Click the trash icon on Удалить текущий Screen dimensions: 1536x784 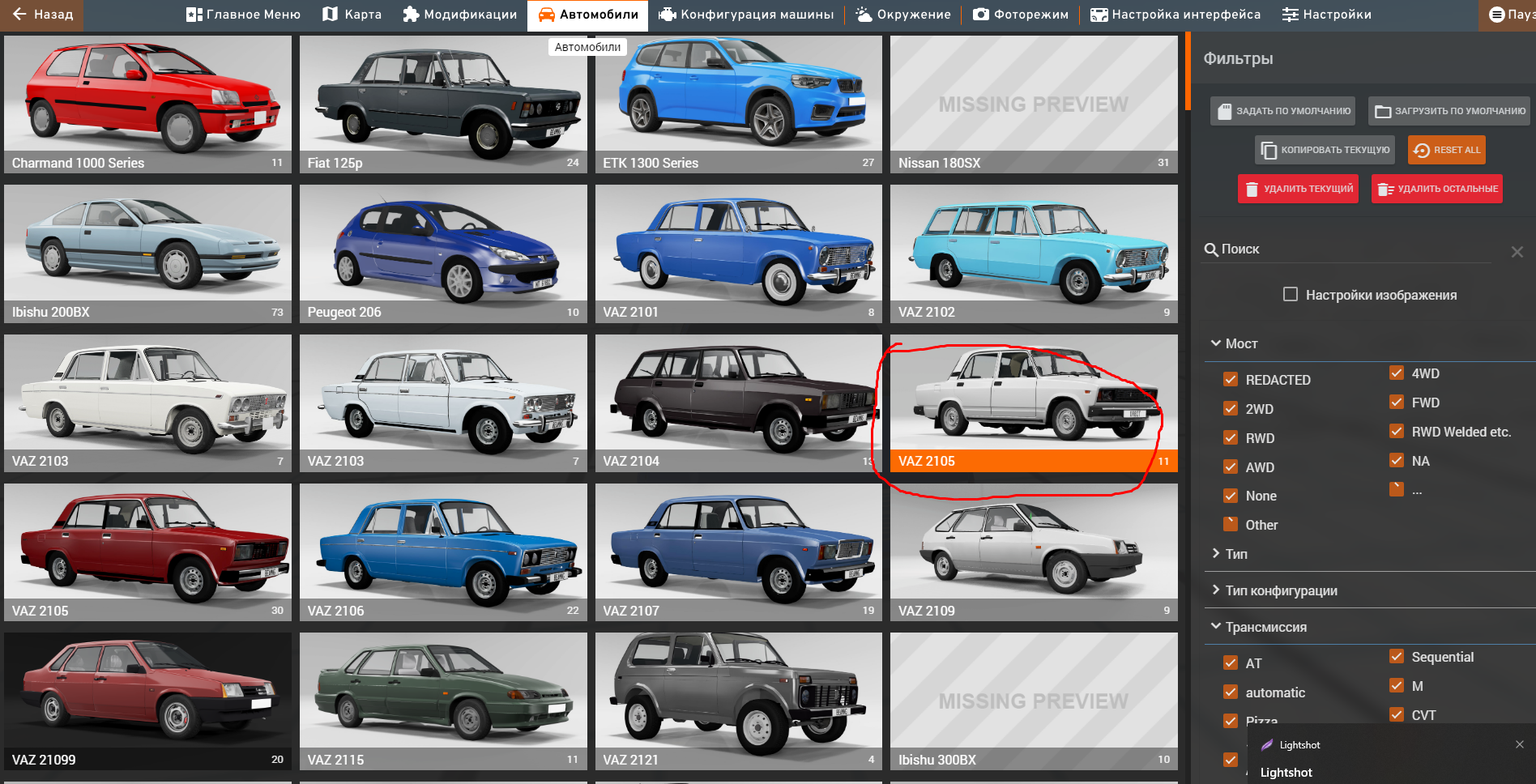tap(1252, 189)
